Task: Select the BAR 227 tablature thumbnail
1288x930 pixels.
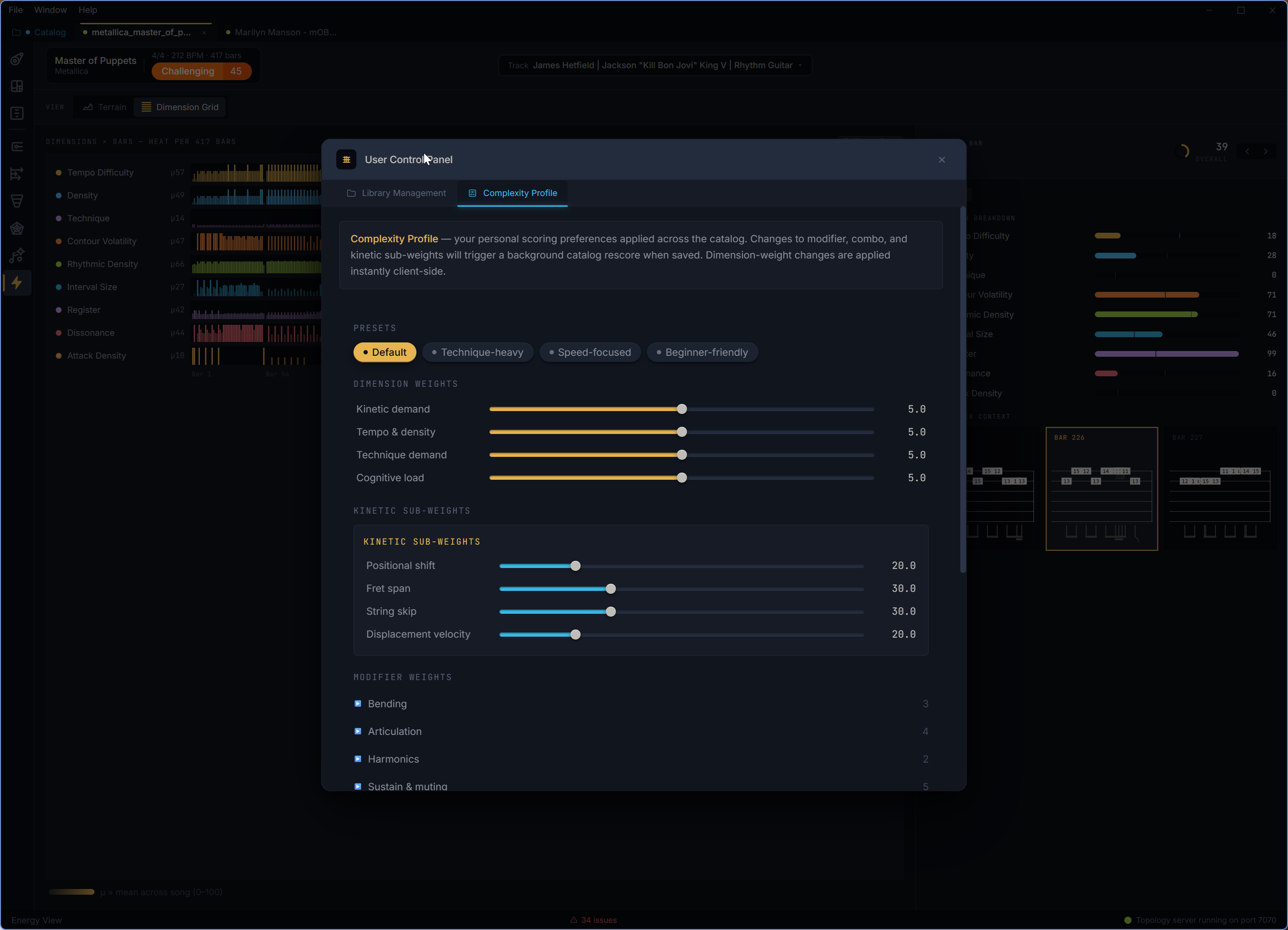Action: tap(1220, 488)
